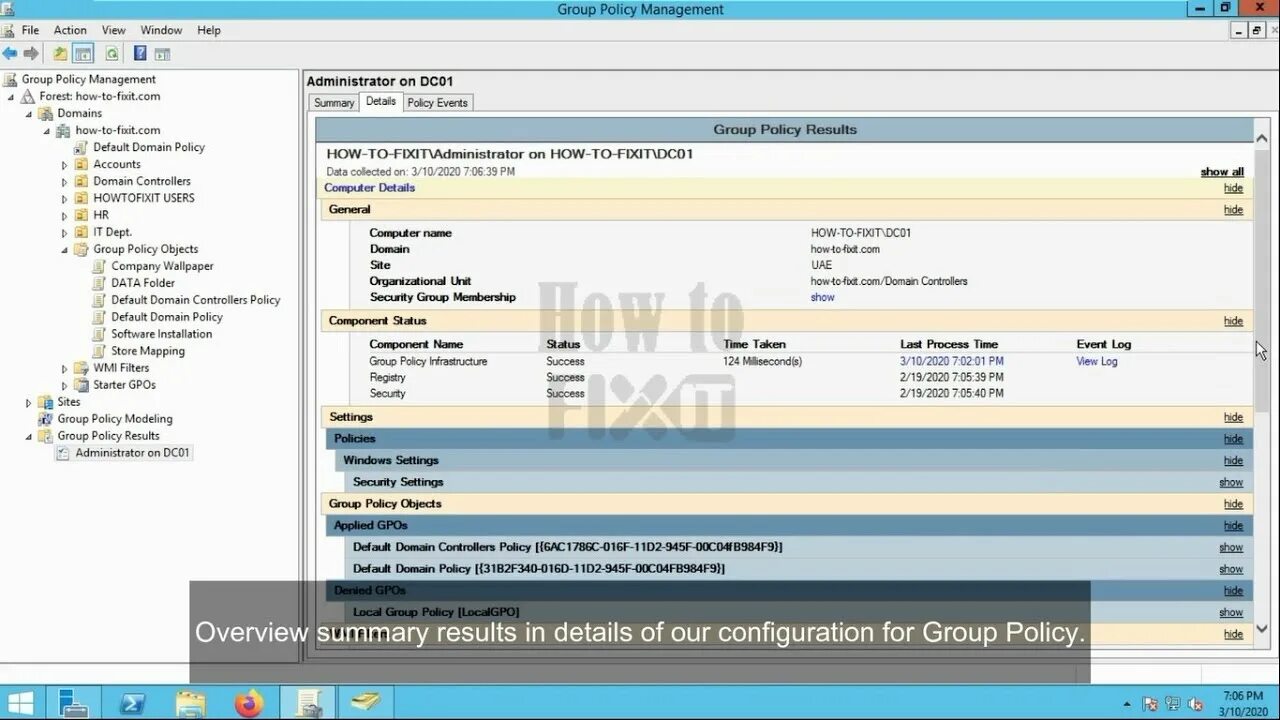Click the Store Mapping GPO scroll icon
The image size is (1280, 720).
point(99,351)
